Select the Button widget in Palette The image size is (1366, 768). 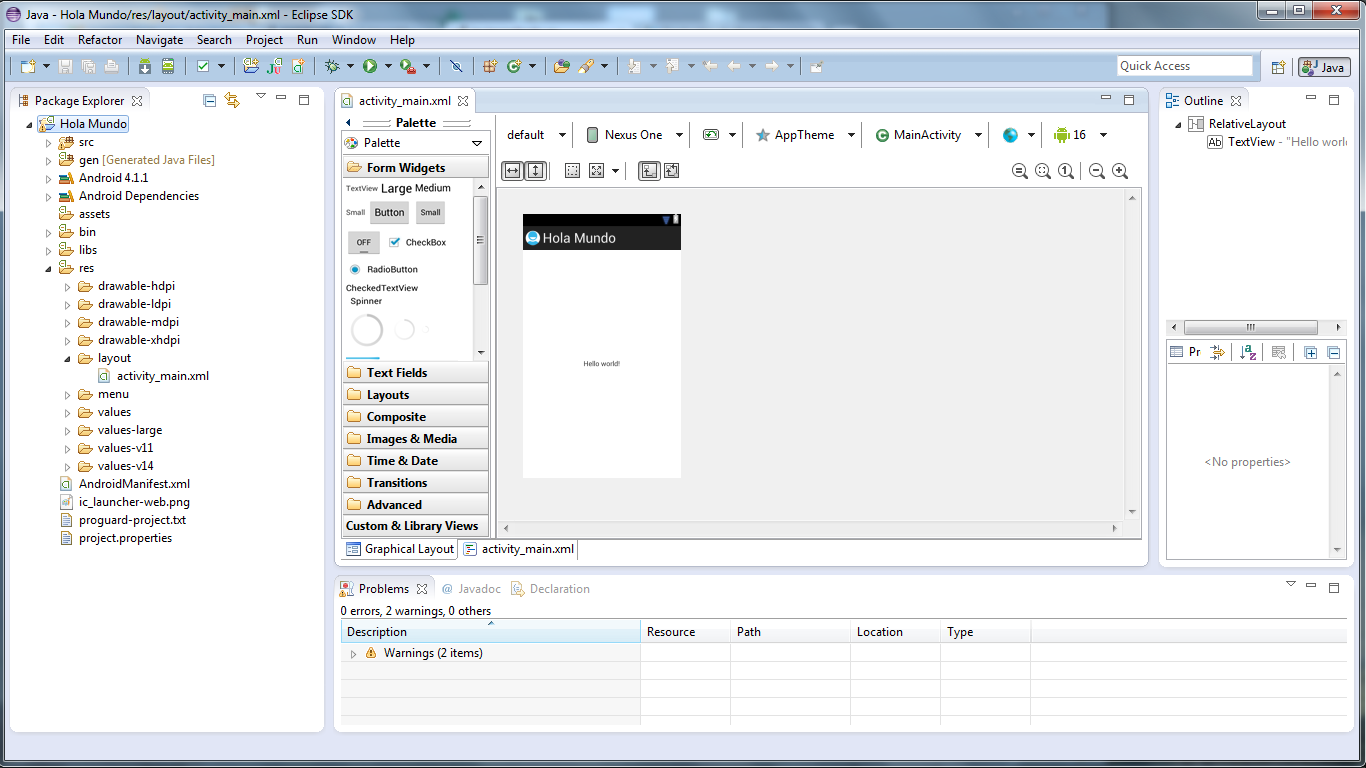click(x=389, y=212)
